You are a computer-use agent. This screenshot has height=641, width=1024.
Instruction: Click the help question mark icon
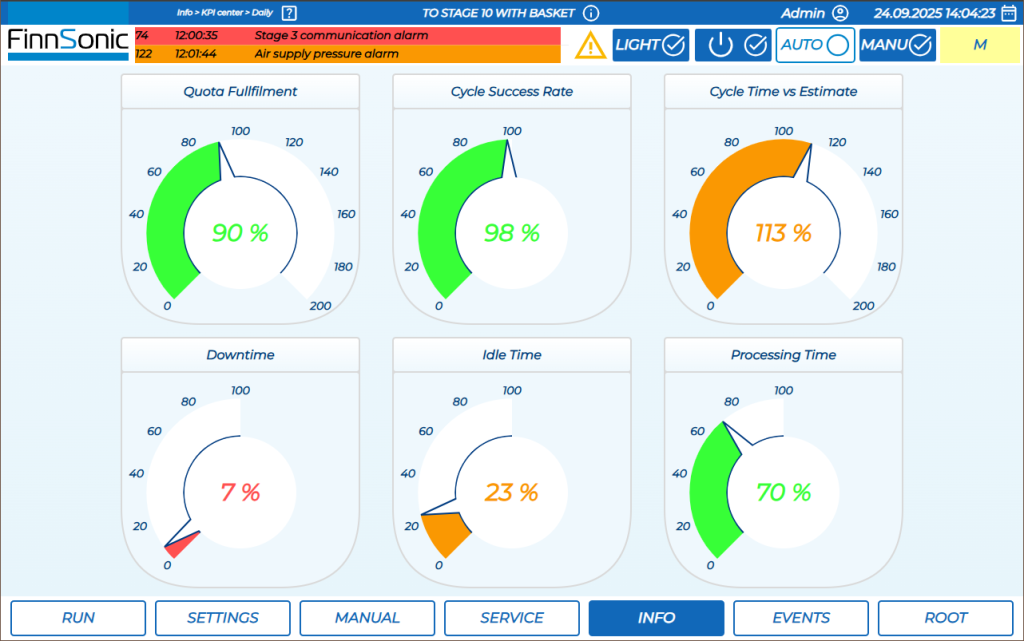coord(289,13)
